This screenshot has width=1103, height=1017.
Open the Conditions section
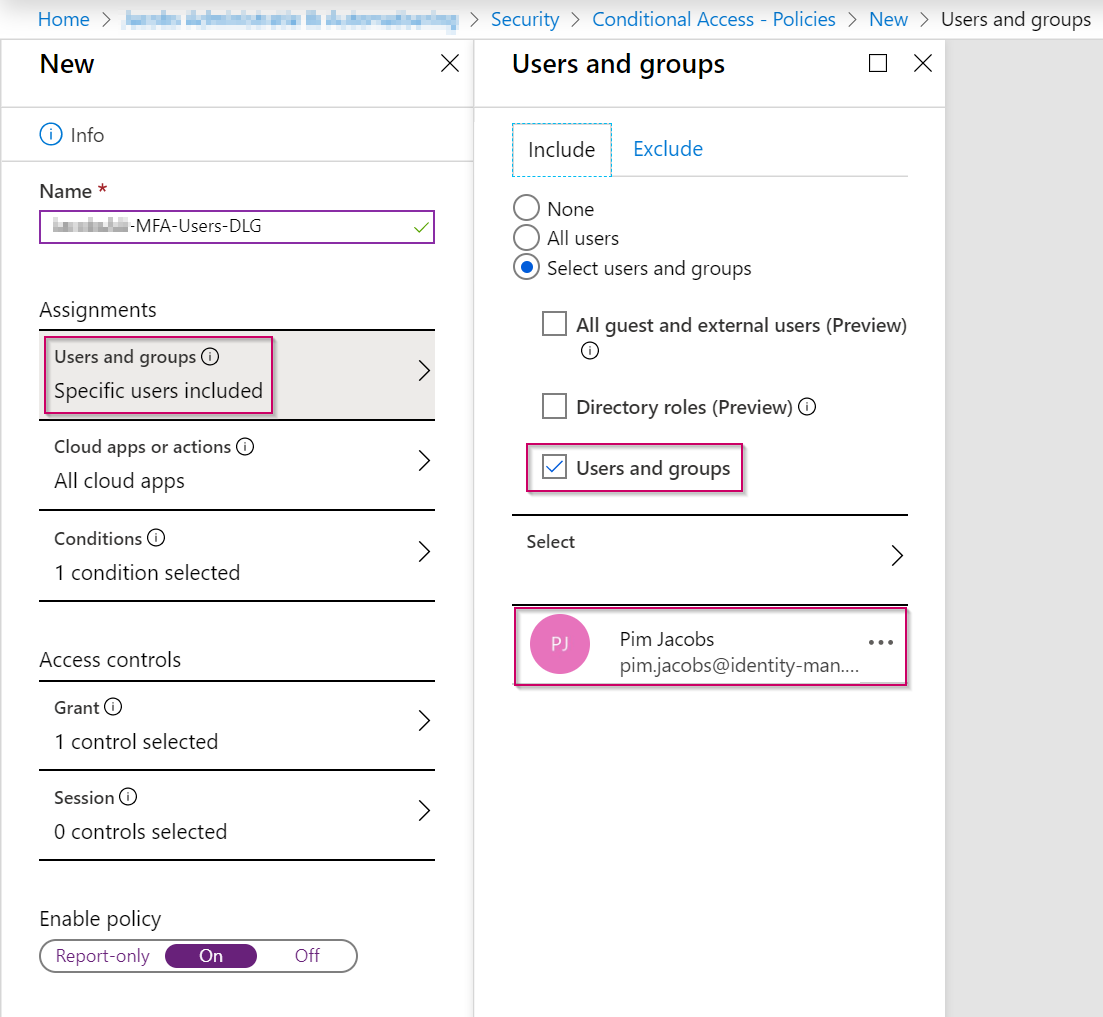[237, 555]
